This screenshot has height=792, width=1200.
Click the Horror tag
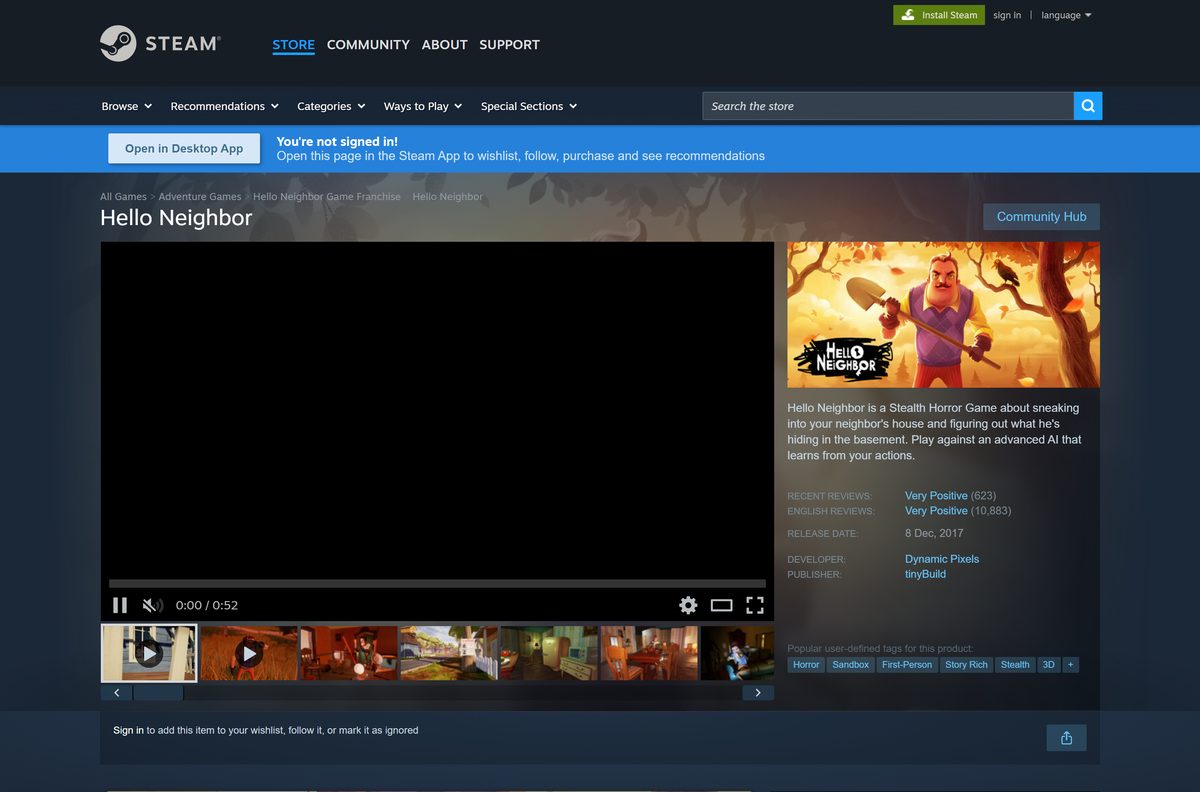[x=806, y=665]
